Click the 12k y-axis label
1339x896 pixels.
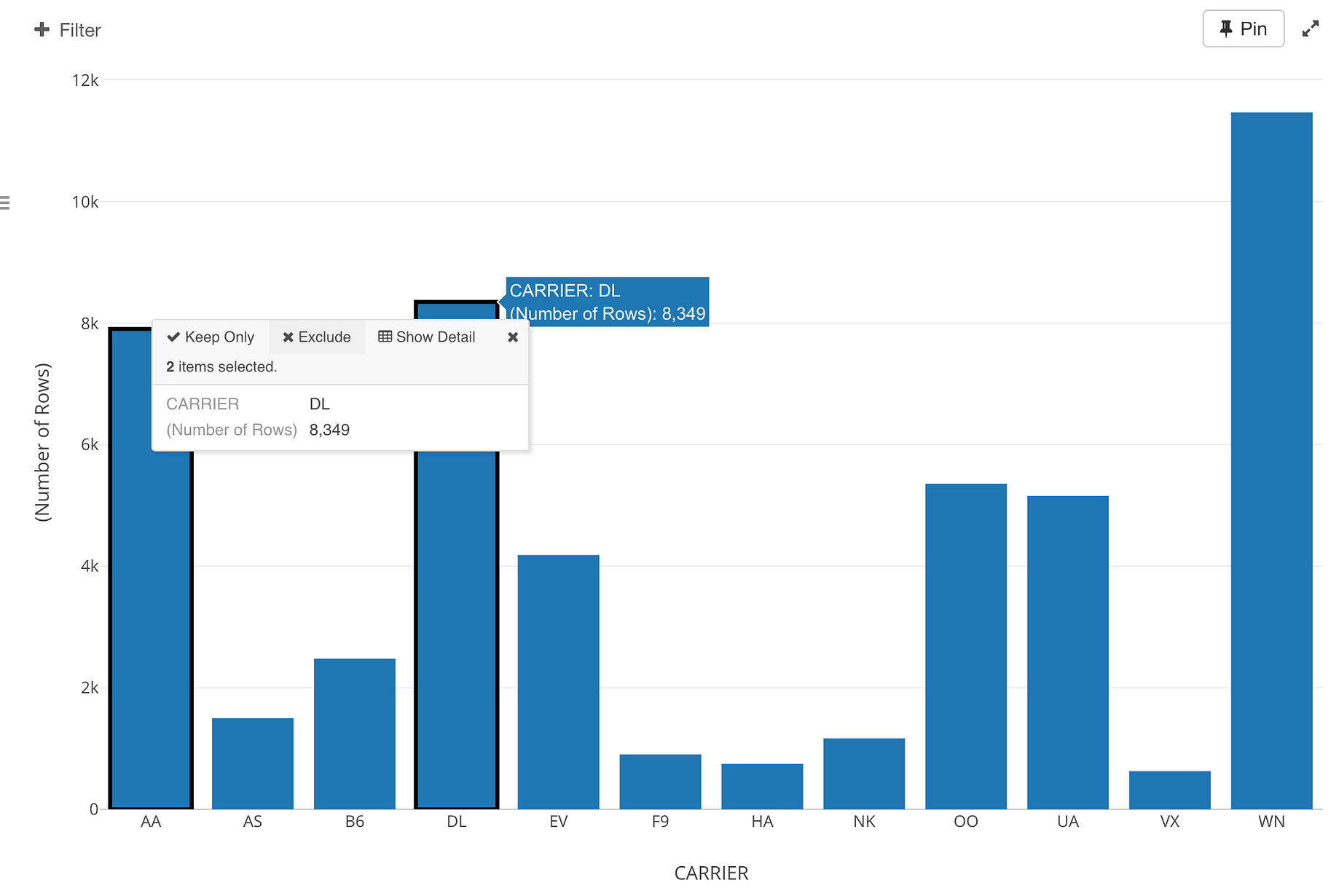click(85, 80)
